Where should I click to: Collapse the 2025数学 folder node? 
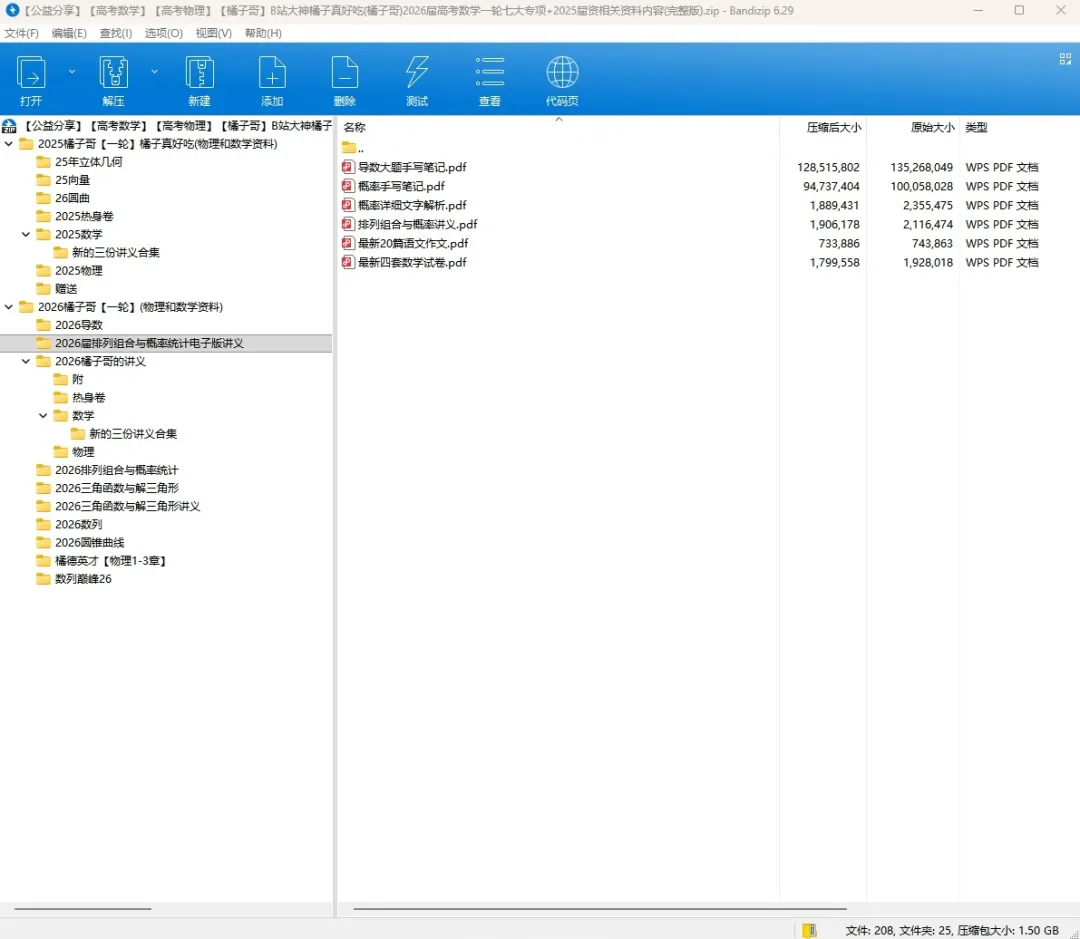click(26, 234)
